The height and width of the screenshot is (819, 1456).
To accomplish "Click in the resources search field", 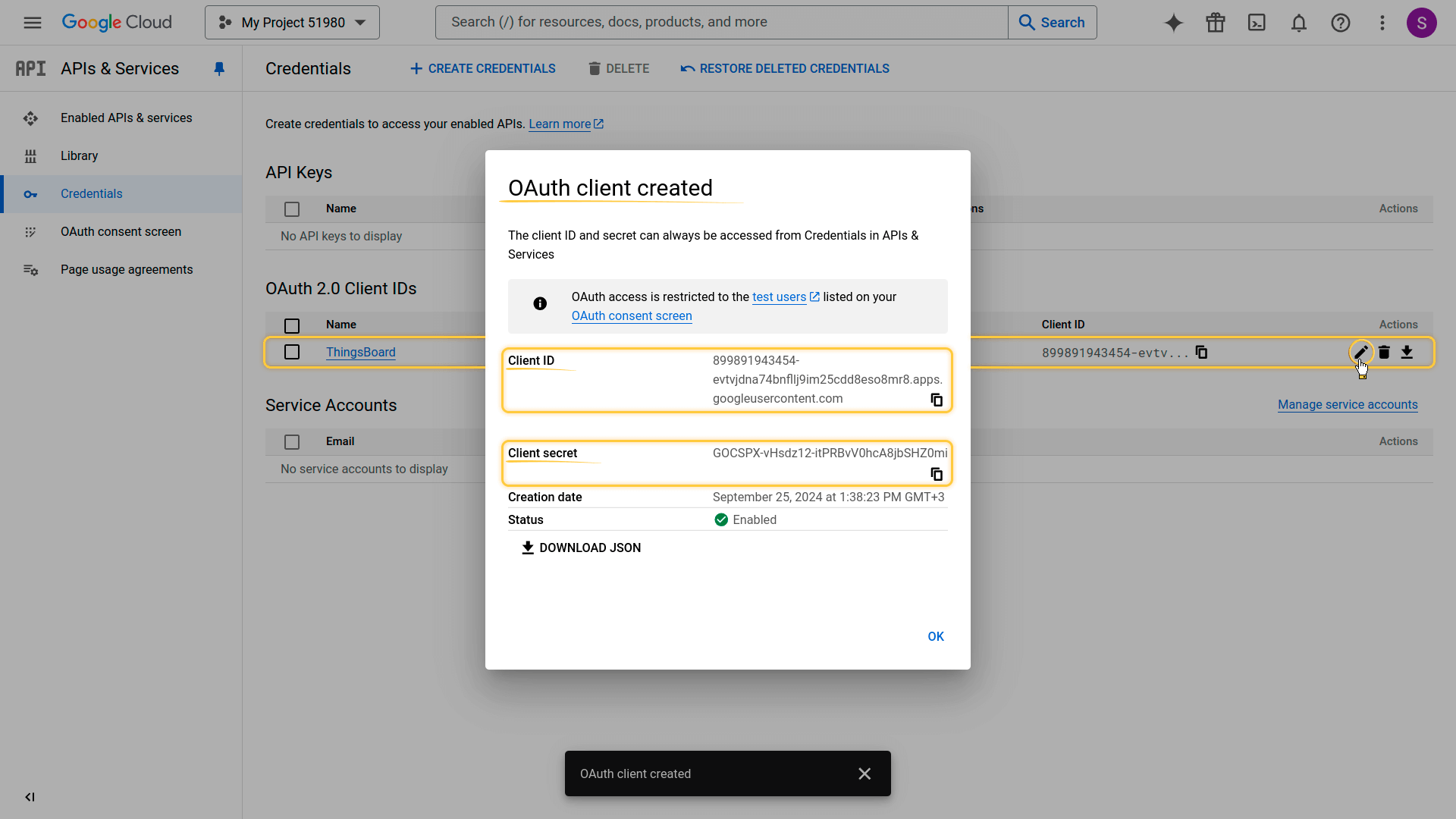I will click(720, 23).
